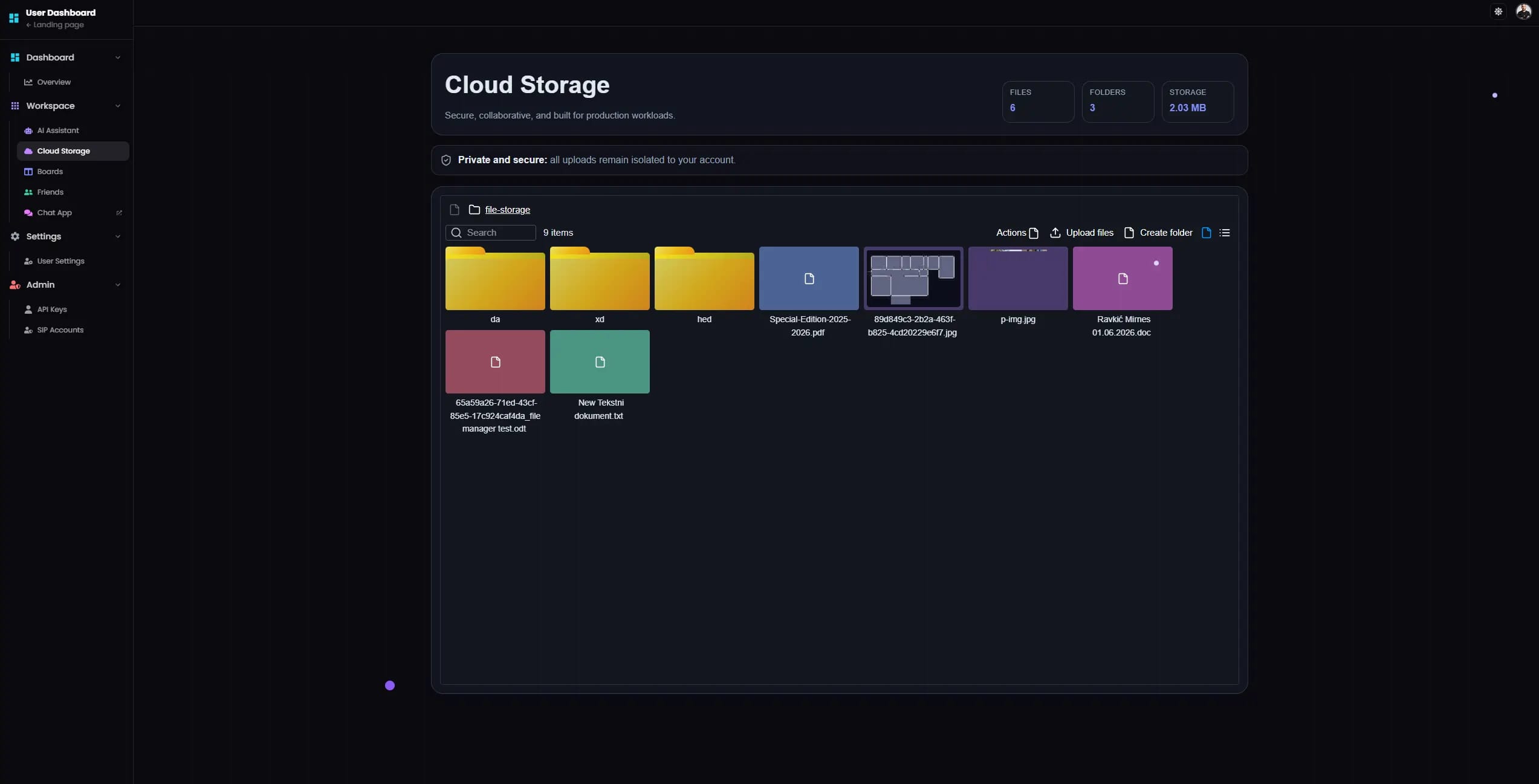Collapse the Dashboard section chevron
Image resolution: width=1539 pixels, height=784 pixels.
point(118,57)
